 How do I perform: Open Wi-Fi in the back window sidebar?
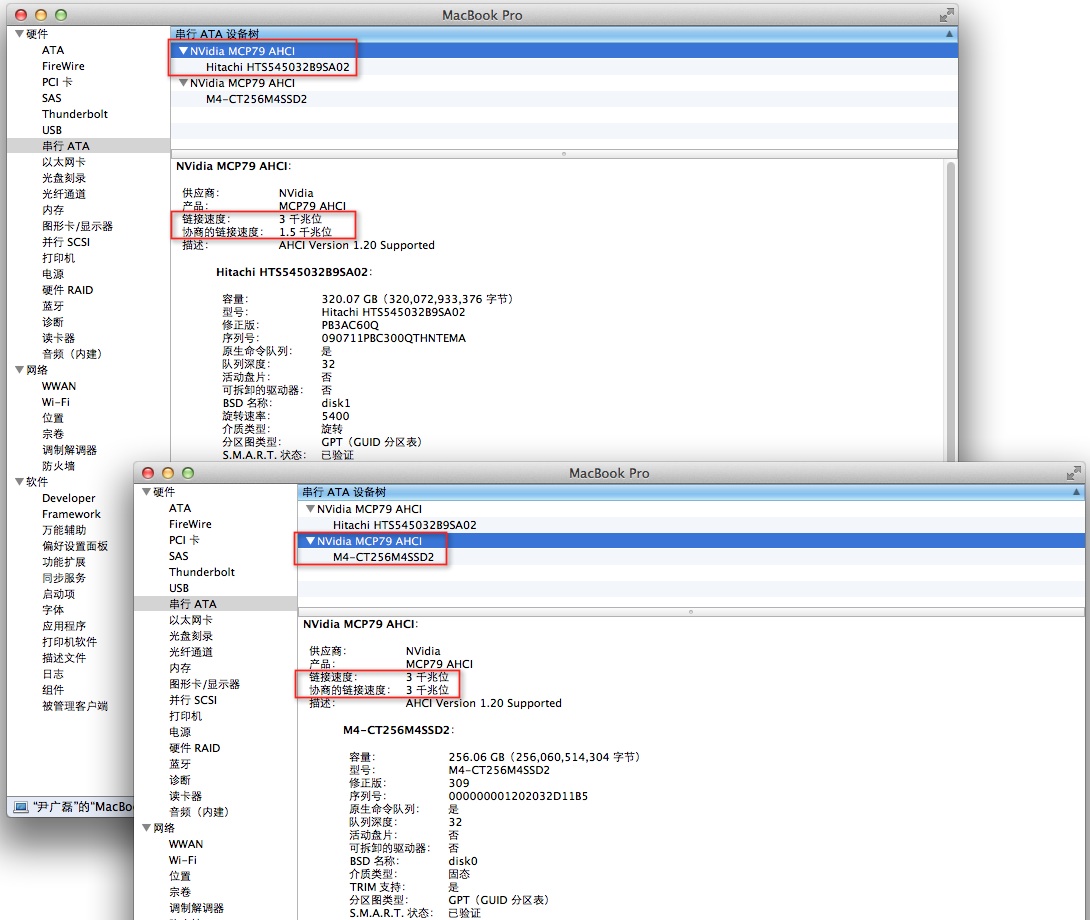click(x=56, y=402)
